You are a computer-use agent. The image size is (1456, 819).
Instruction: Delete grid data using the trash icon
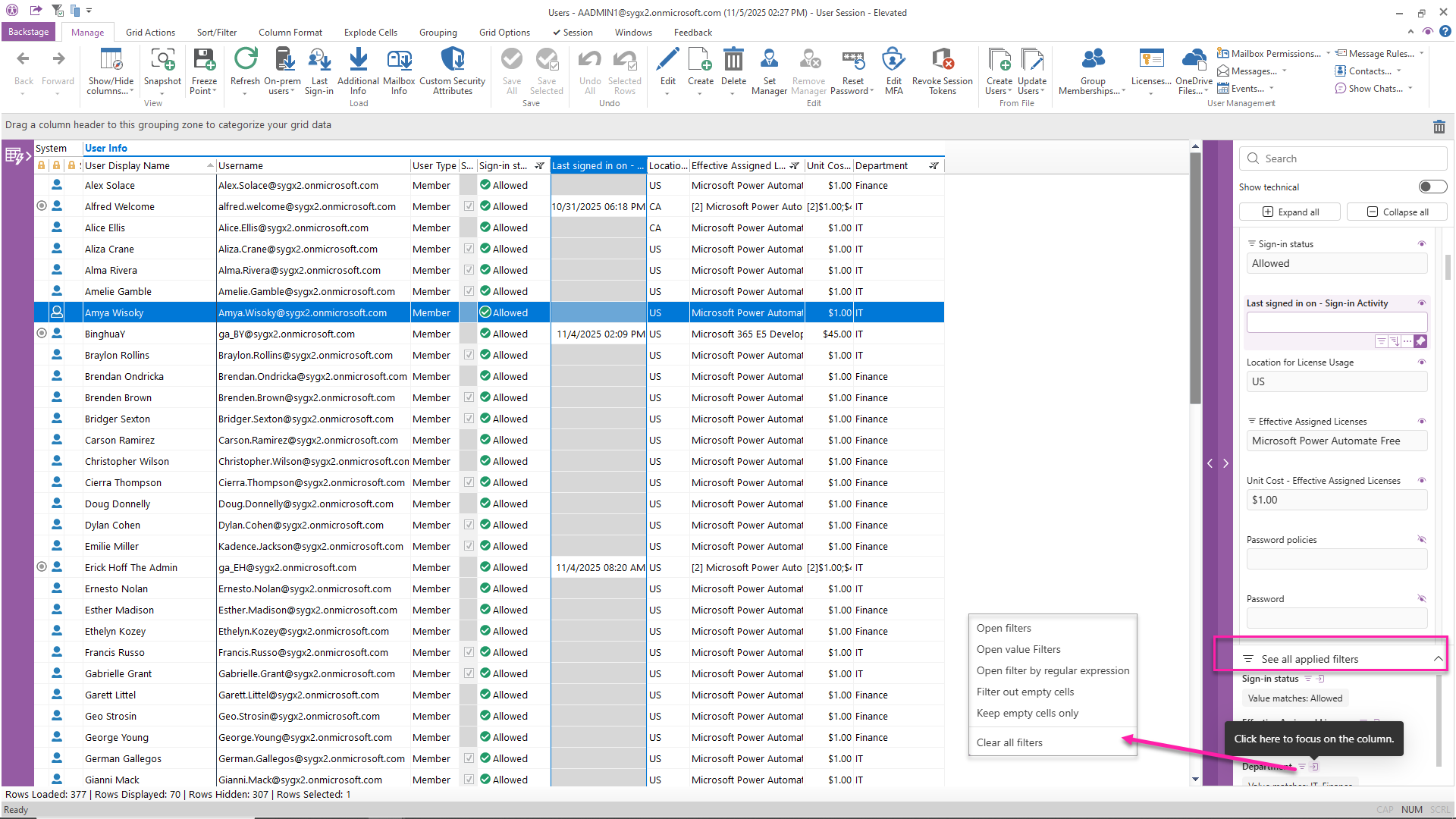pos(1439,127)
